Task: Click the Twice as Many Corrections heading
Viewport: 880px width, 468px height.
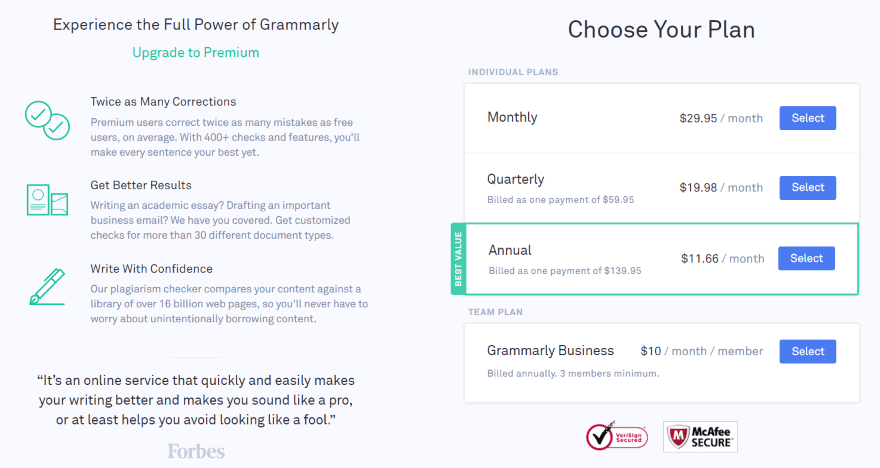Action: (x=163, y=102)
